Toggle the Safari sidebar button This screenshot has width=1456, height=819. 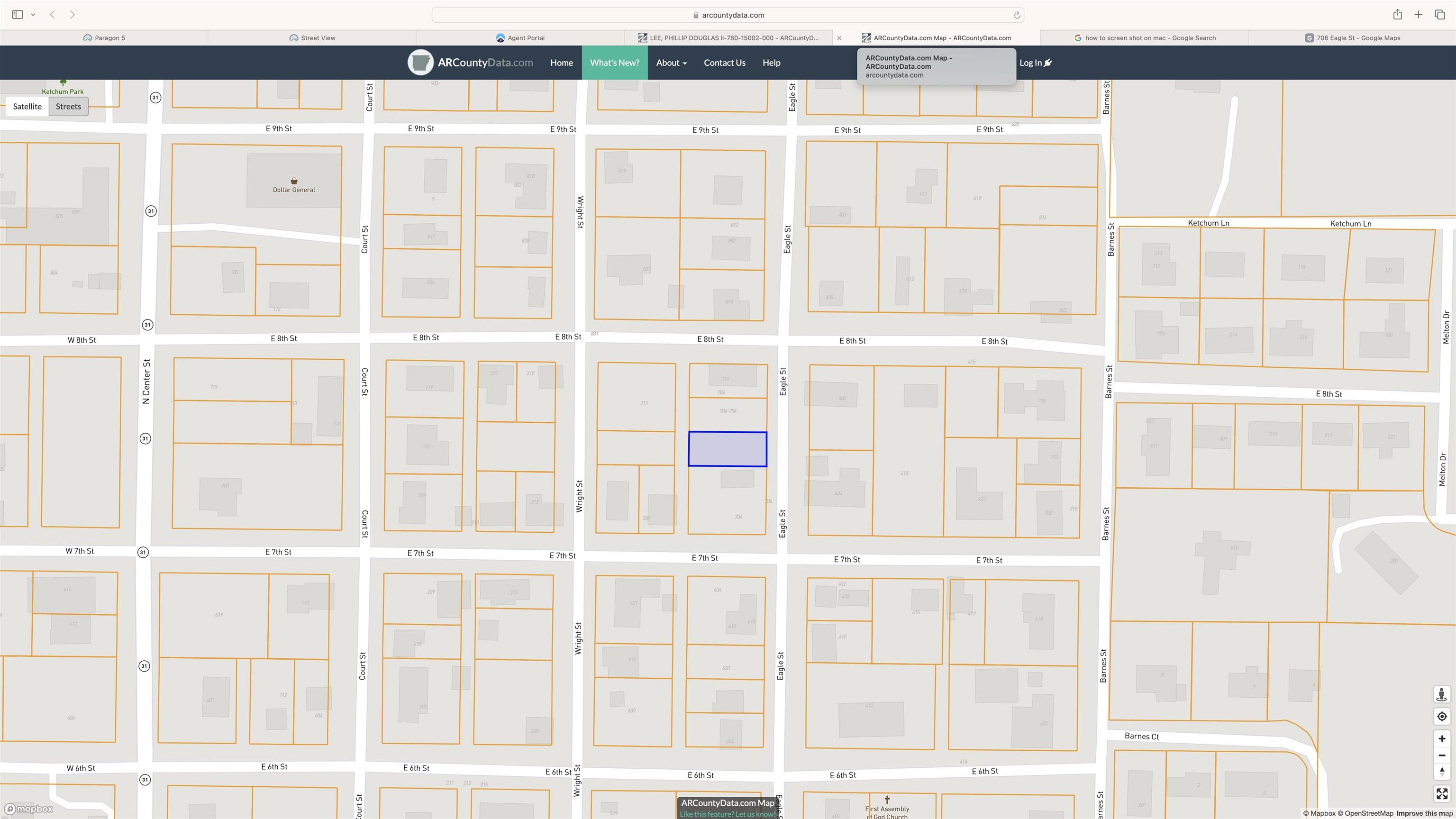point(18,15)
